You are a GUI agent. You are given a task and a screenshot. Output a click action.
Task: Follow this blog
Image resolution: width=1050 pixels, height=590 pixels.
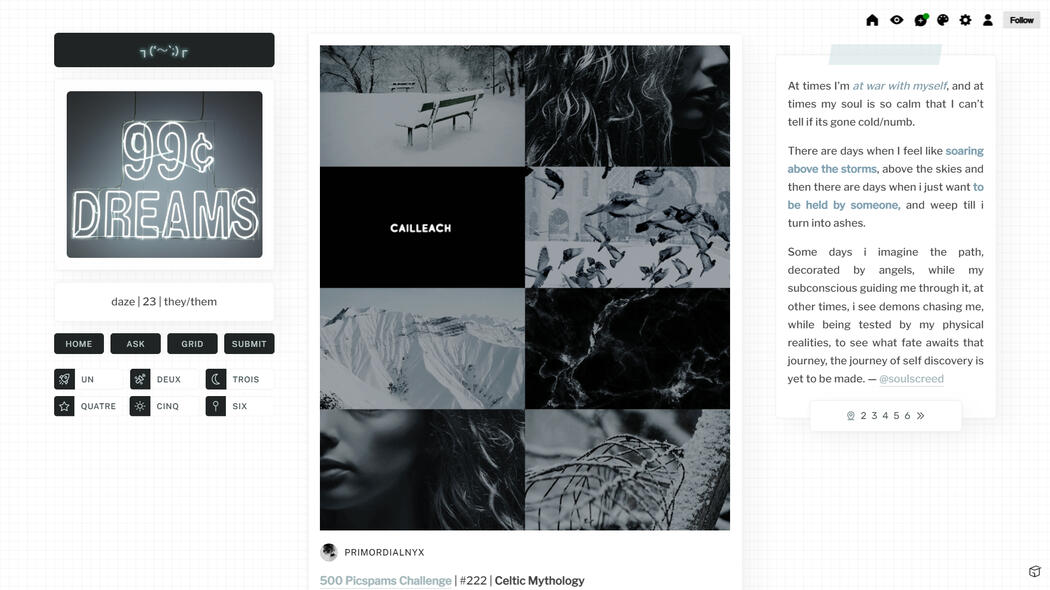pyautogui.click(x=1021, y=20)
